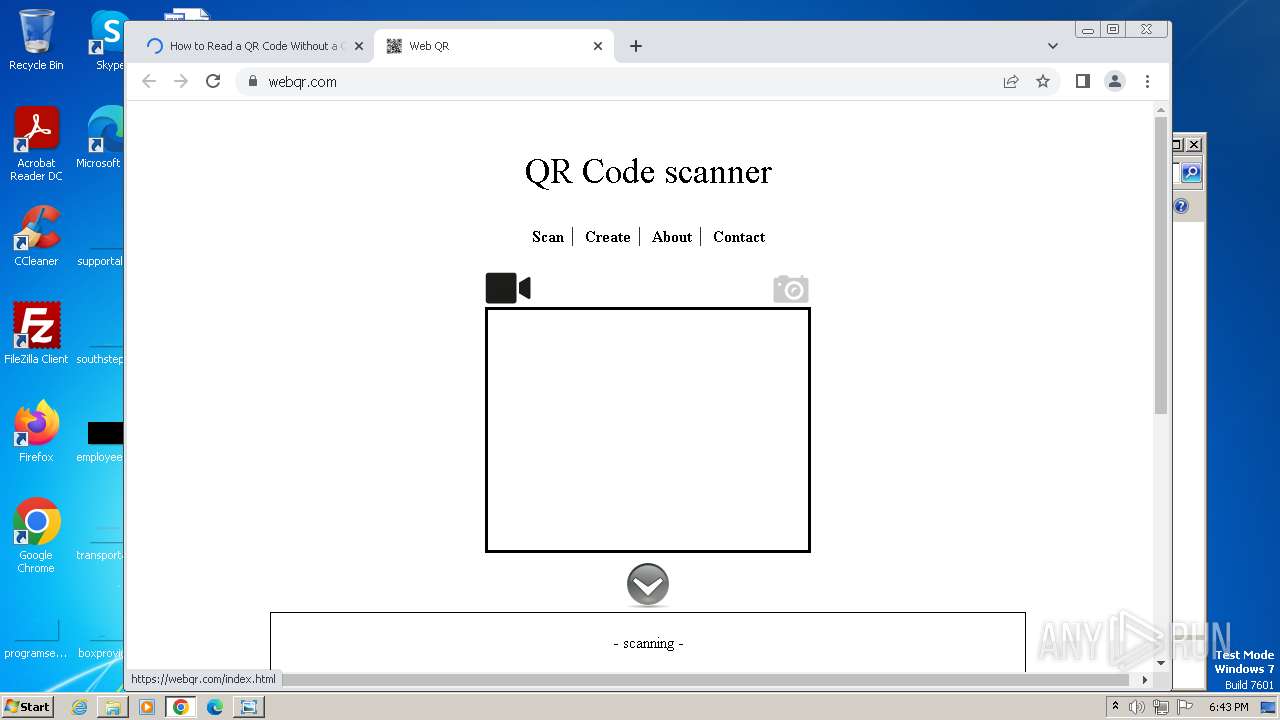This screenshot has width=1280, height=720.
Task: Click search icon in background window
Action: coord(1191,173)
